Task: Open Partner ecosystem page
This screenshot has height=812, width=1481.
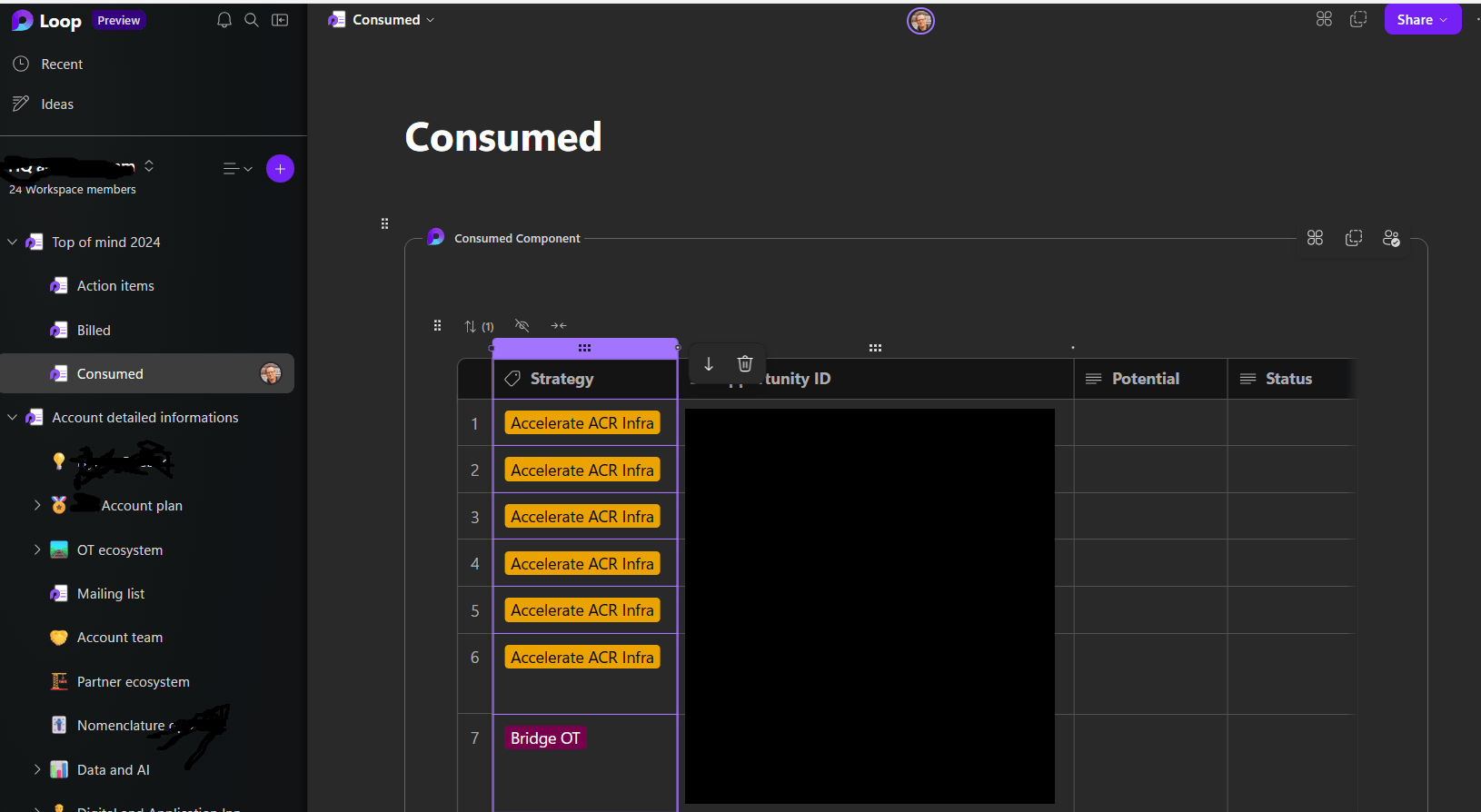Action: click(x=134, y=682)
